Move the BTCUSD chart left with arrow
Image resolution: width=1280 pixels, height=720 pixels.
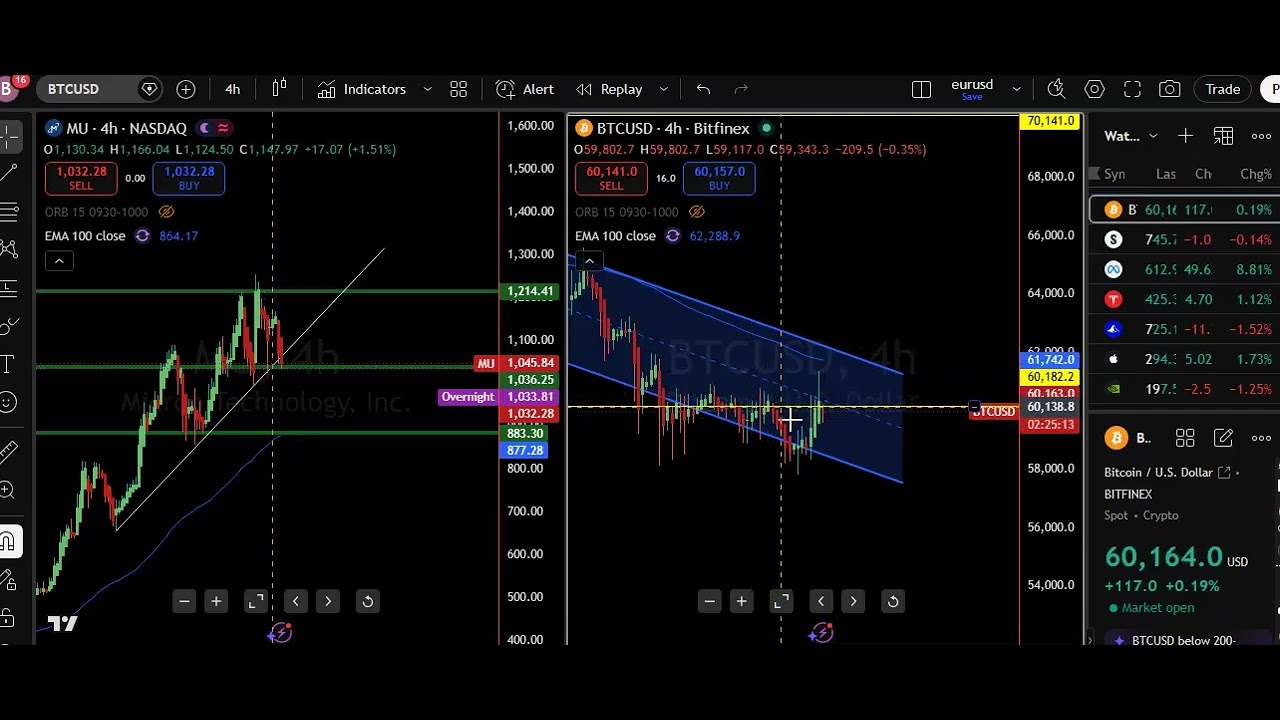821,601
